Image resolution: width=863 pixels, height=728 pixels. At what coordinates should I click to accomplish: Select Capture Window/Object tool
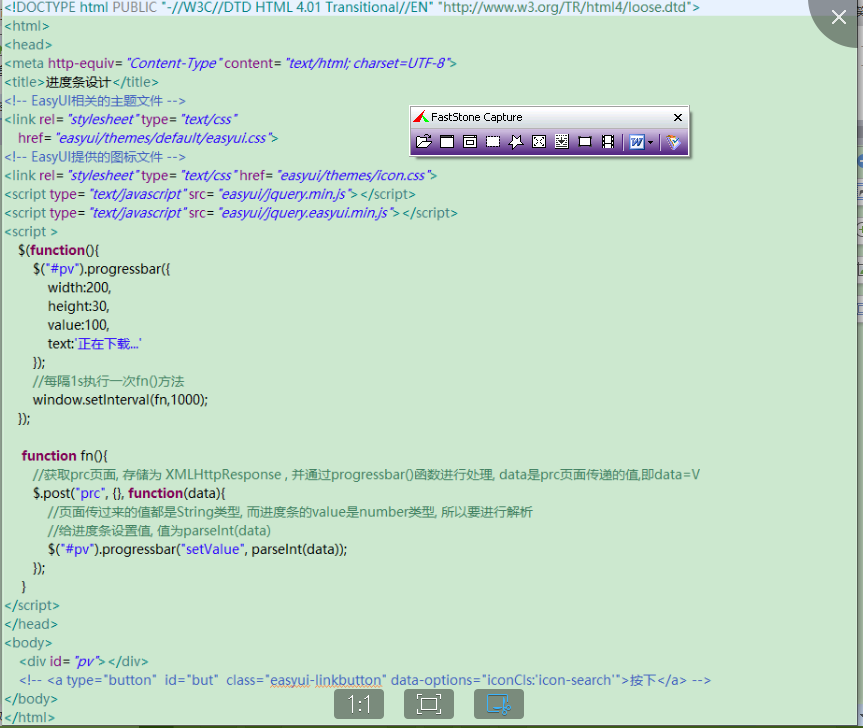click(470, 142)
